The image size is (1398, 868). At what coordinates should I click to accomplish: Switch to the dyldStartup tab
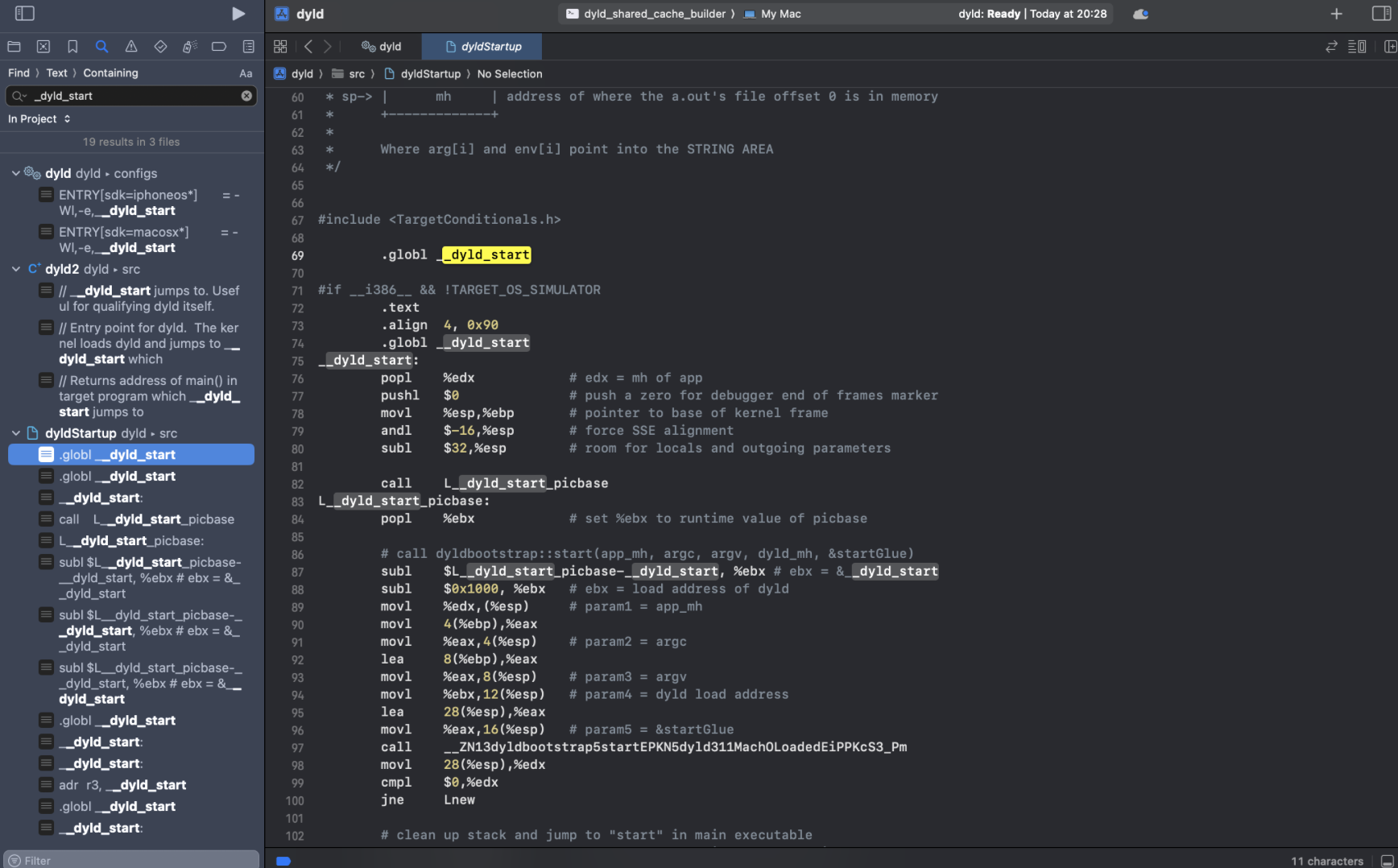point(482,47)
